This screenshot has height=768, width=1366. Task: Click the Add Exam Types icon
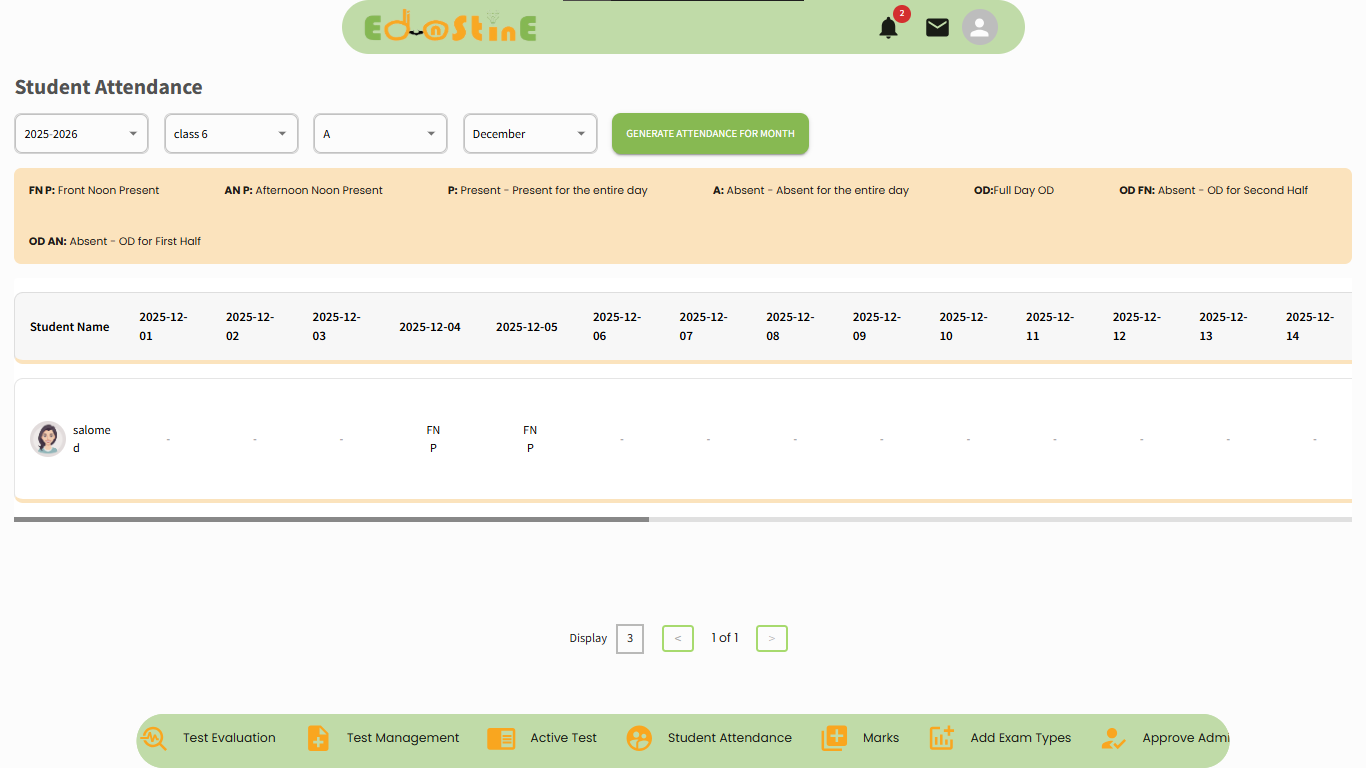941,738
